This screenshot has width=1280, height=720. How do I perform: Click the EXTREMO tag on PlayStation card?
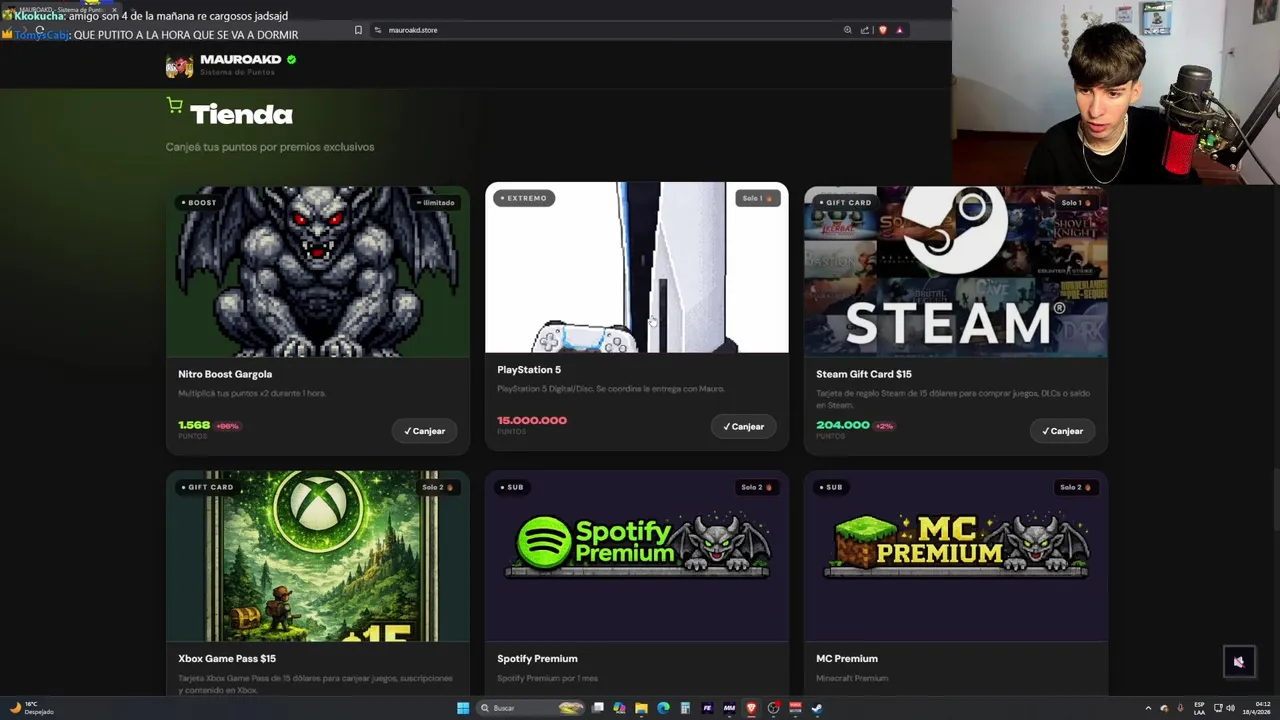click(x=523, y=198)
